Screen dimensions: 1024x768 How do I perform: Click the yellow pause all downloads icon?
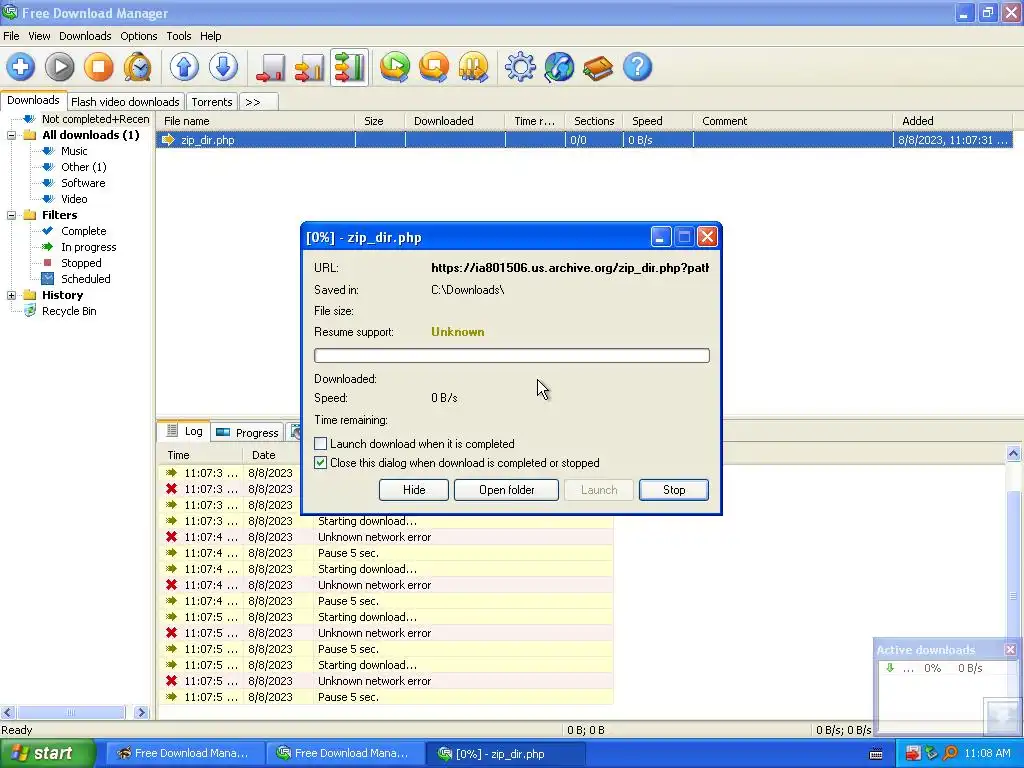coord(473,67)
